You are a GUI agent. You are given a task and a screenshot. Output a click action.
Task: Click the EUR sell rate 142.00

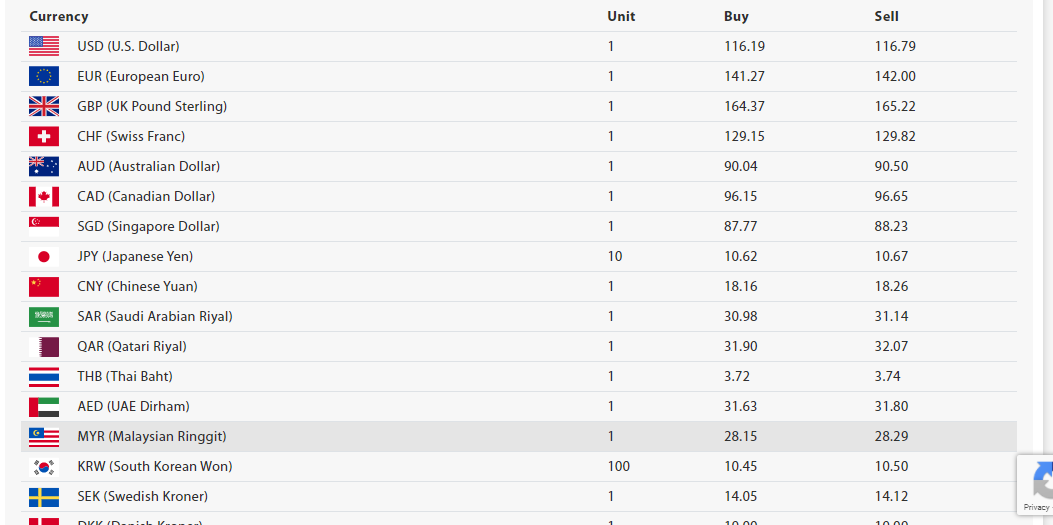click(895, 76)
